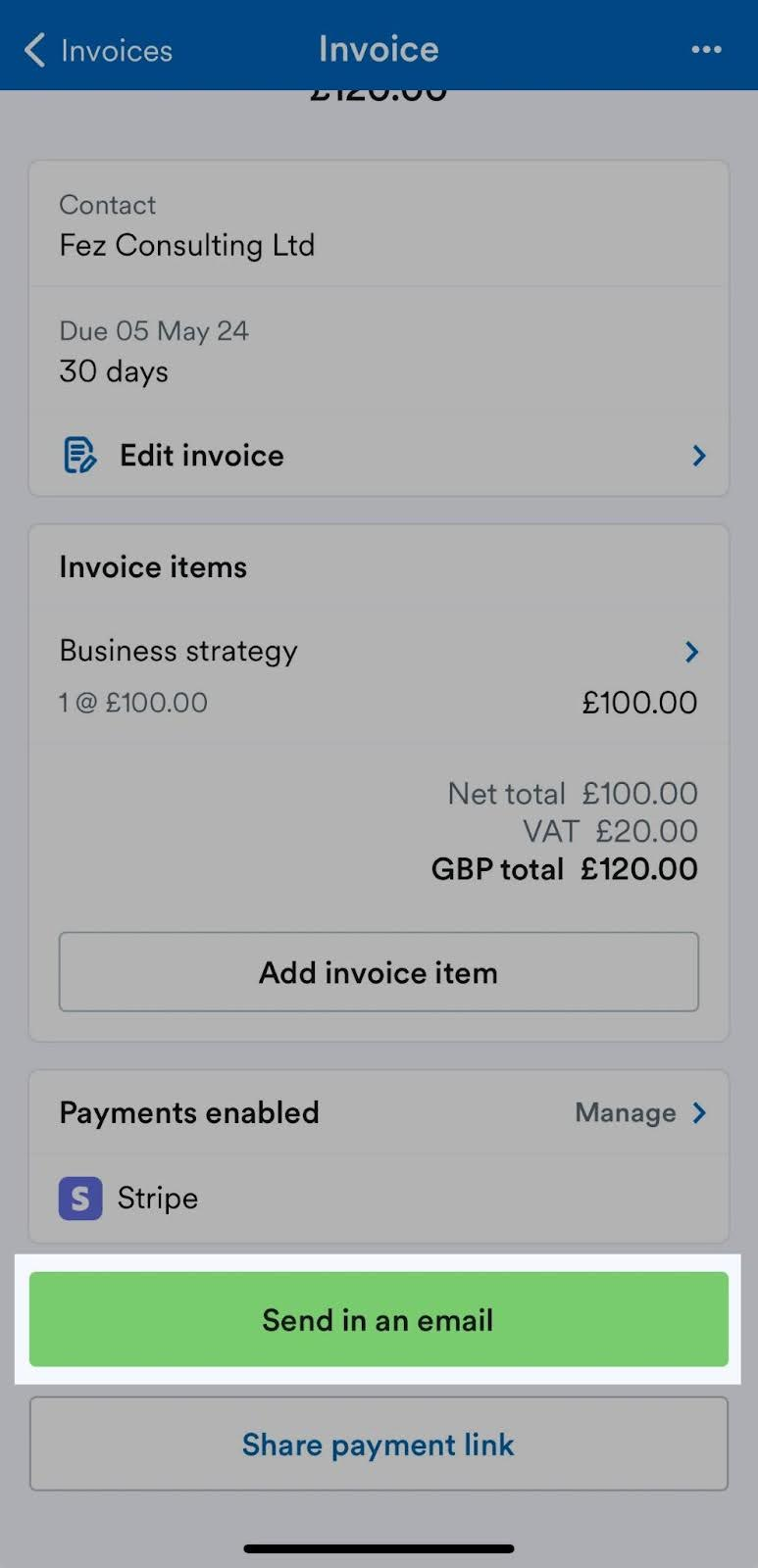The height and width of the screenshot is (1568, 758).
Task: Click Share payment link
Action: (x=379, y=1444)
